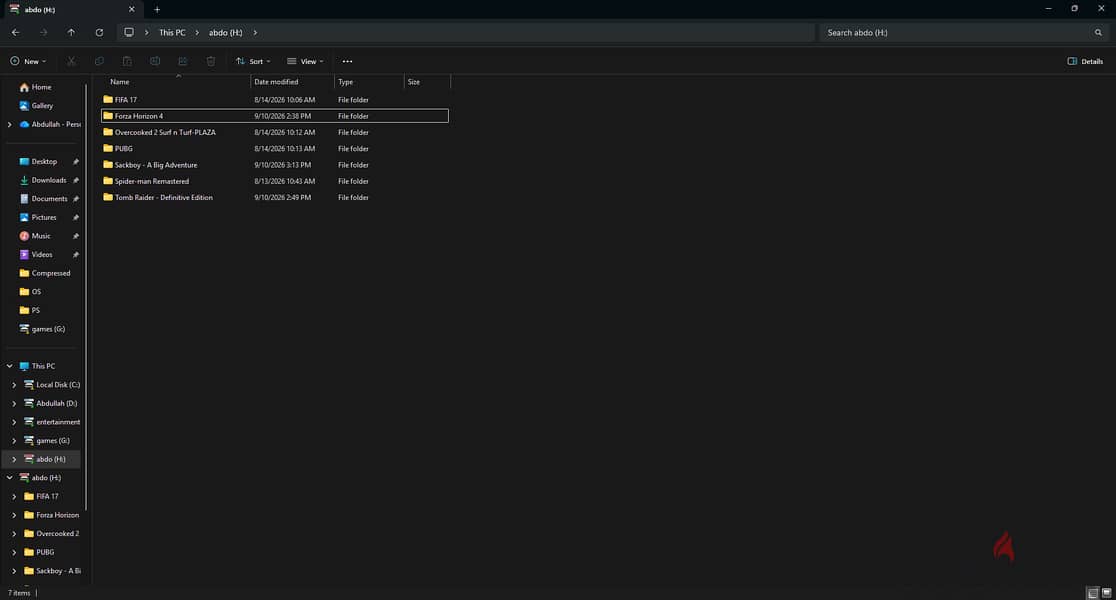Unpin Documents using its pin icon
The height and width of the screenshot is (600, 1116).
coord(75,199)
